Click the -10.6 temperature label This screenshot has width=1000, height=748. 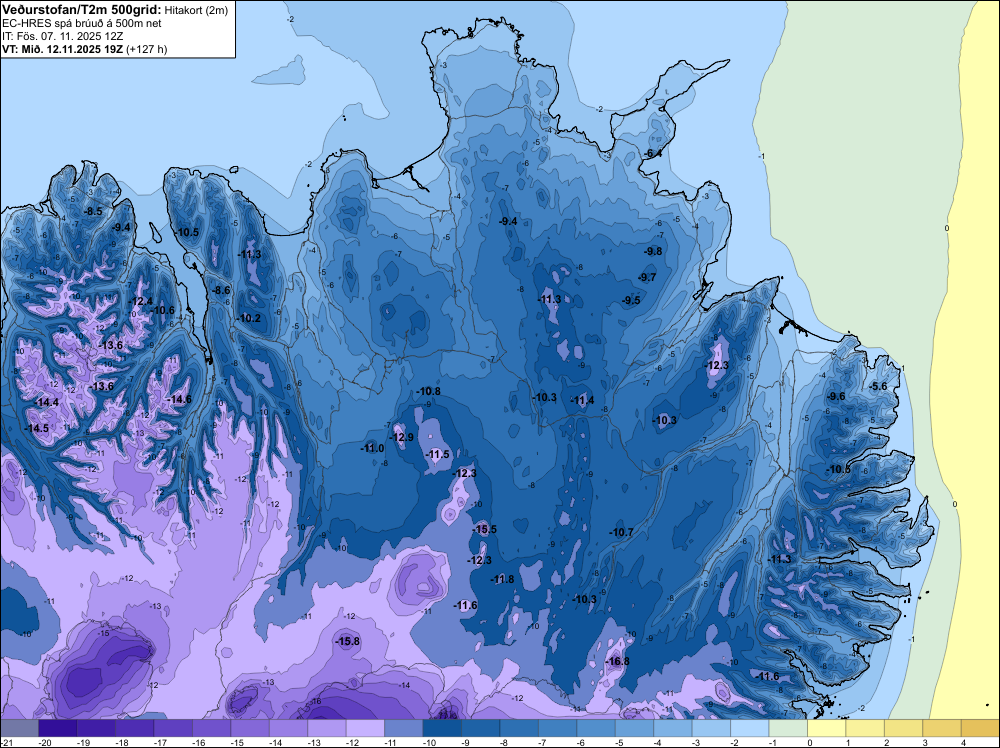(x=162, y=311)
